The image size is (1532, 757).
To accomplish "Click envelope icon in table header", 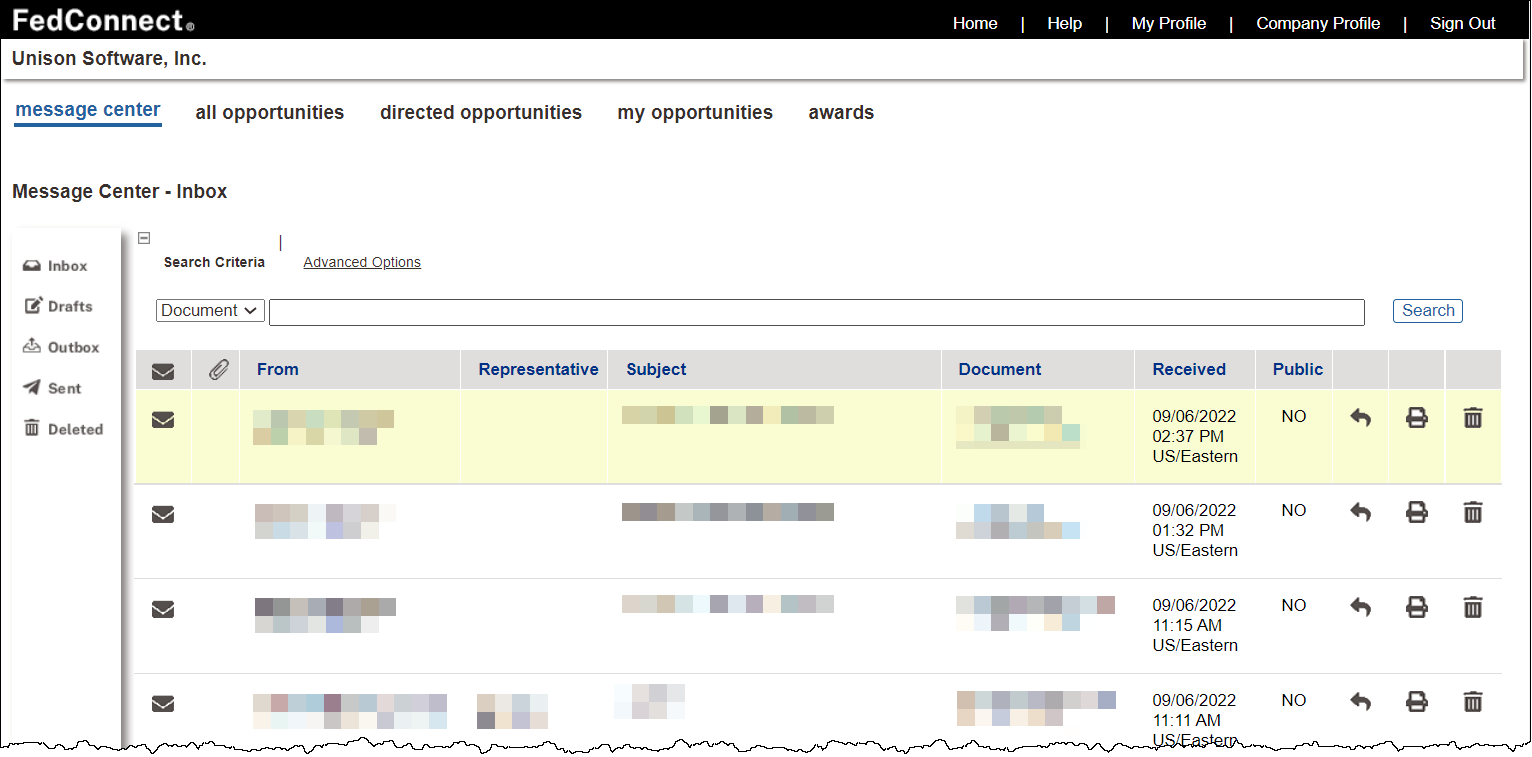I will (163, 372).
